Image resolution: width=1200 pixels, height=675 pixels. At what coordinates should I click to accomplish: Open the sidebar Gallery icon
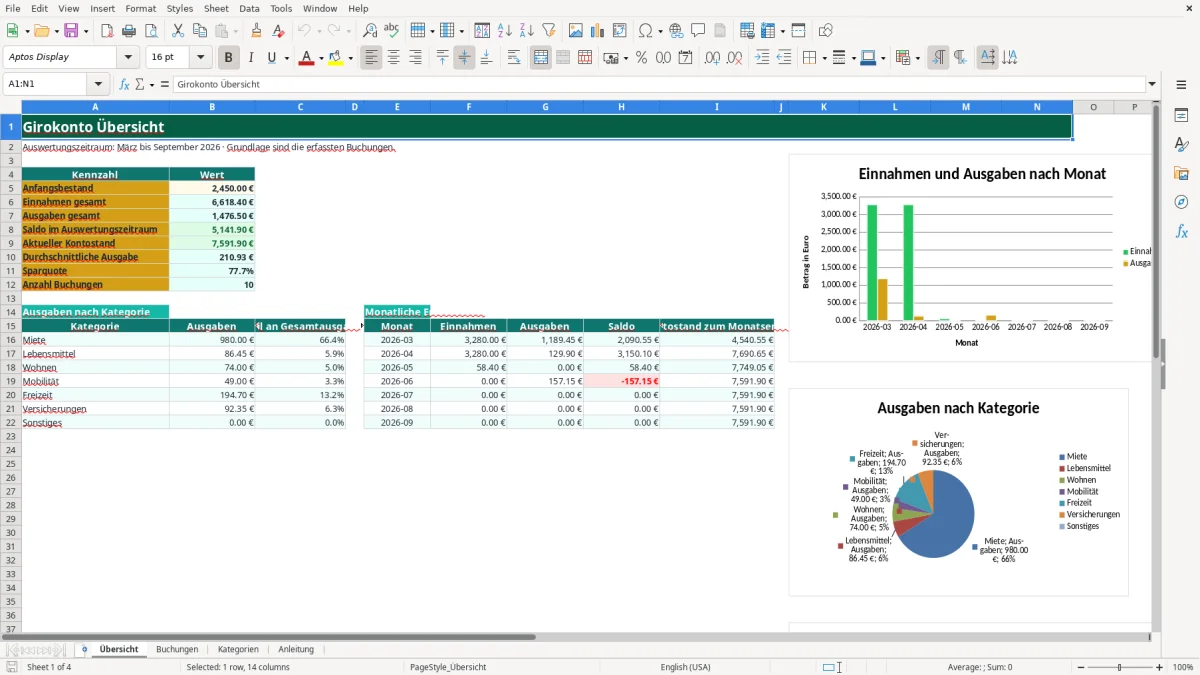[x=1181, y=173]
